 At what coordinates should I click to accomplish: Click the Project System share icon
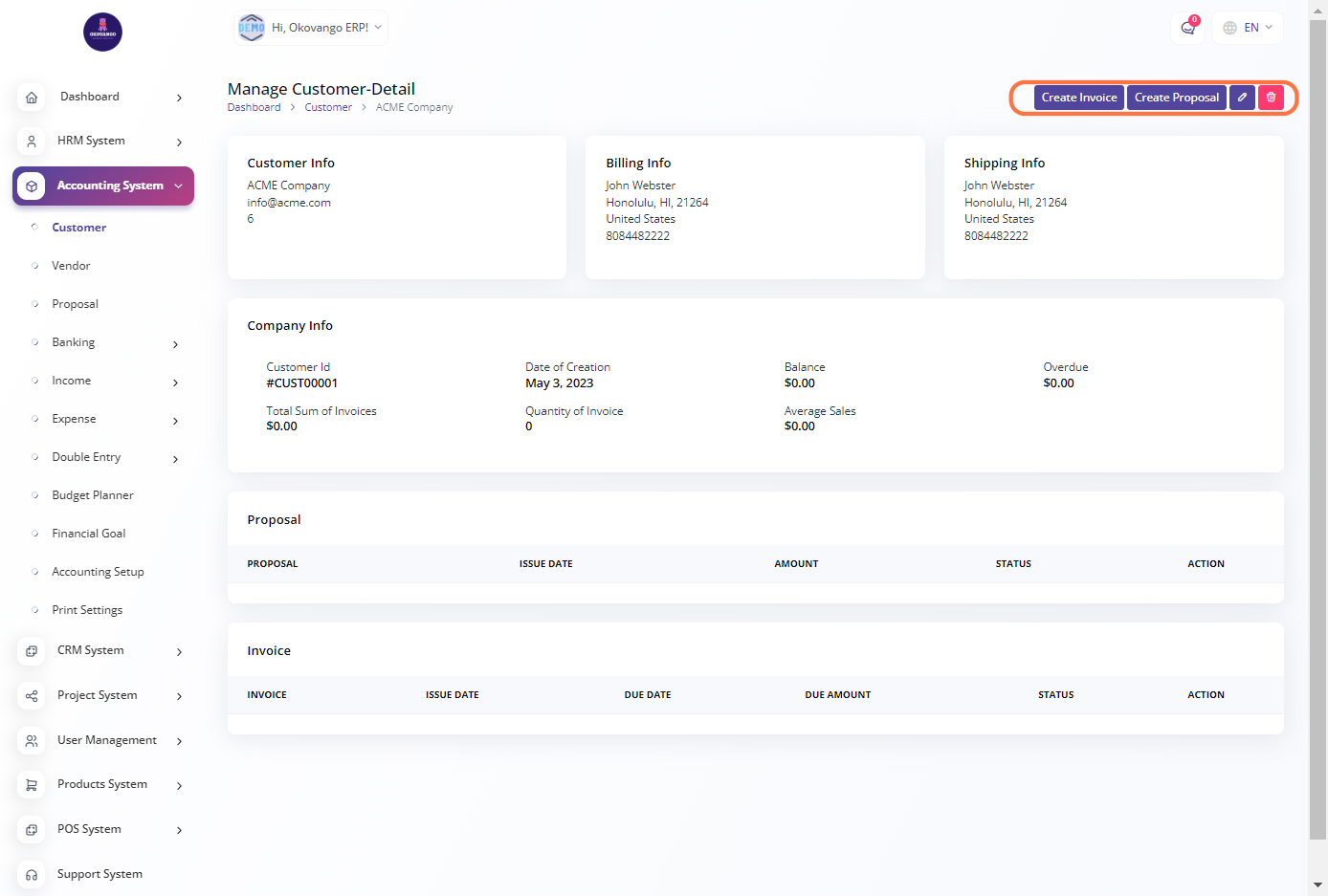click(32, 696)
